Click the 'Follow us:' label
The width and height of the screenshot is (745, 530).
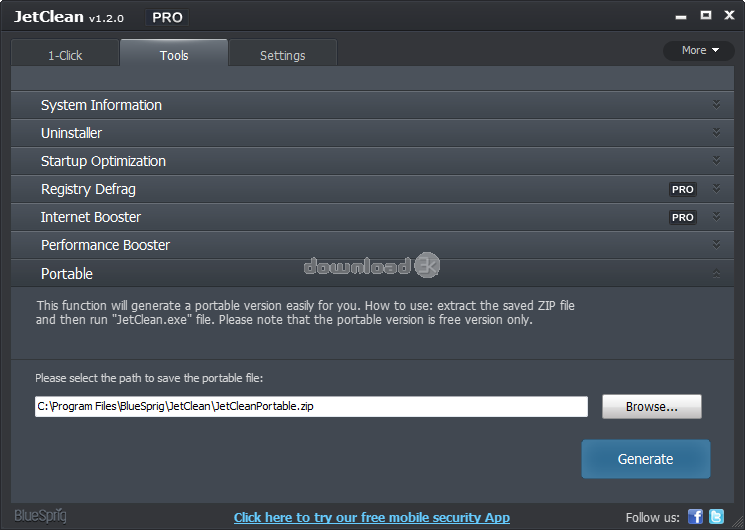click(652, 517)
